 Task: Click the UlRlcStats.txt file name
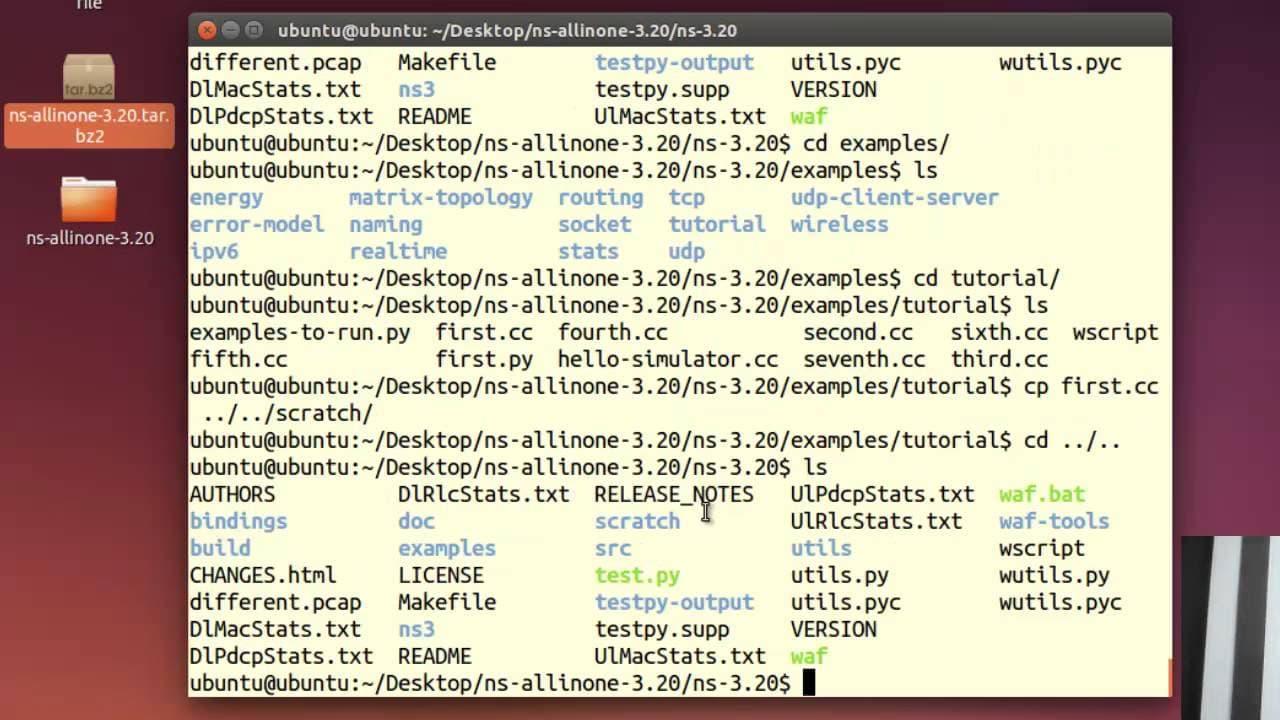tap(877, 522)
